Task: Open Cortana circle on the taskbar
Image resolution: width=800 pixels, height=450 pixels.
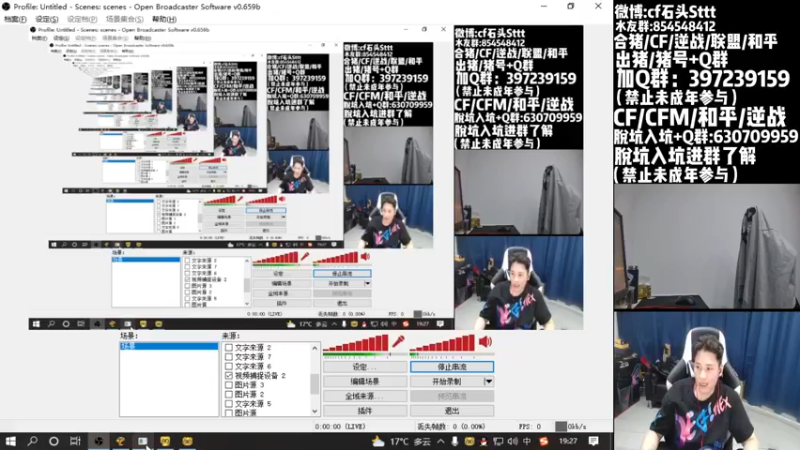Action: pos(54,441)
